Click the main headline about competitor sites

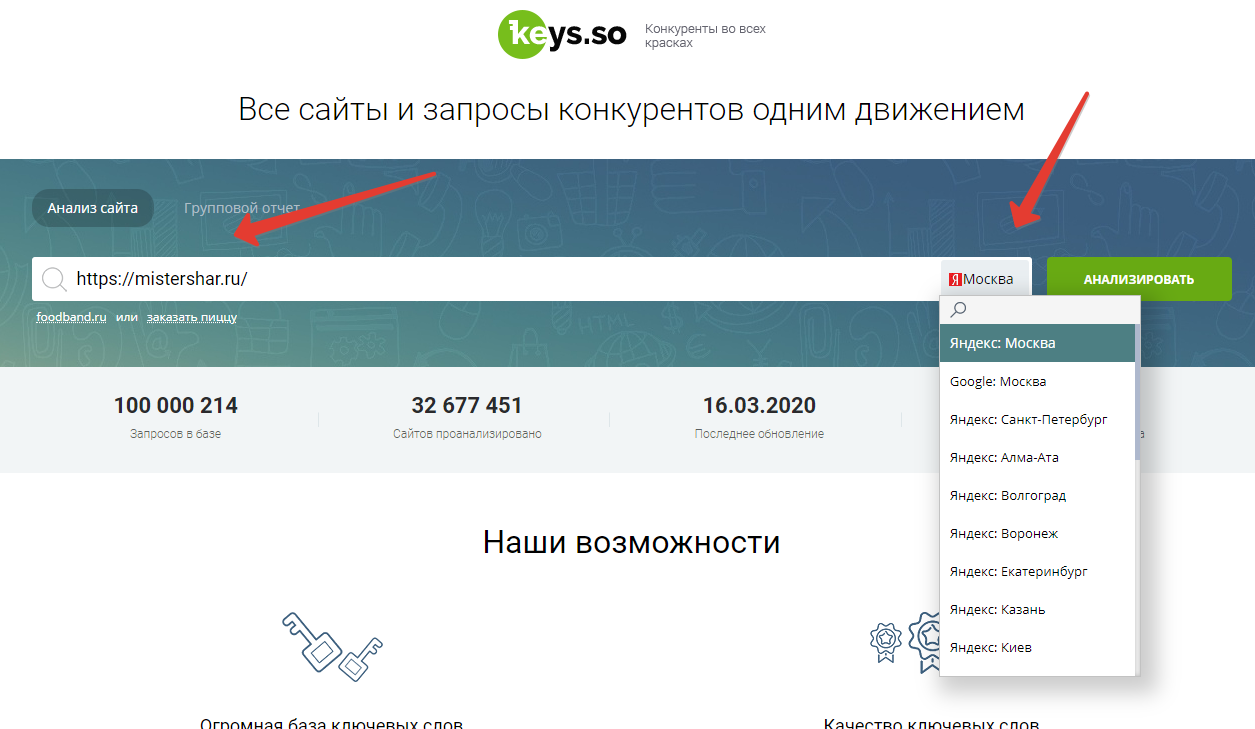(631, 109)
